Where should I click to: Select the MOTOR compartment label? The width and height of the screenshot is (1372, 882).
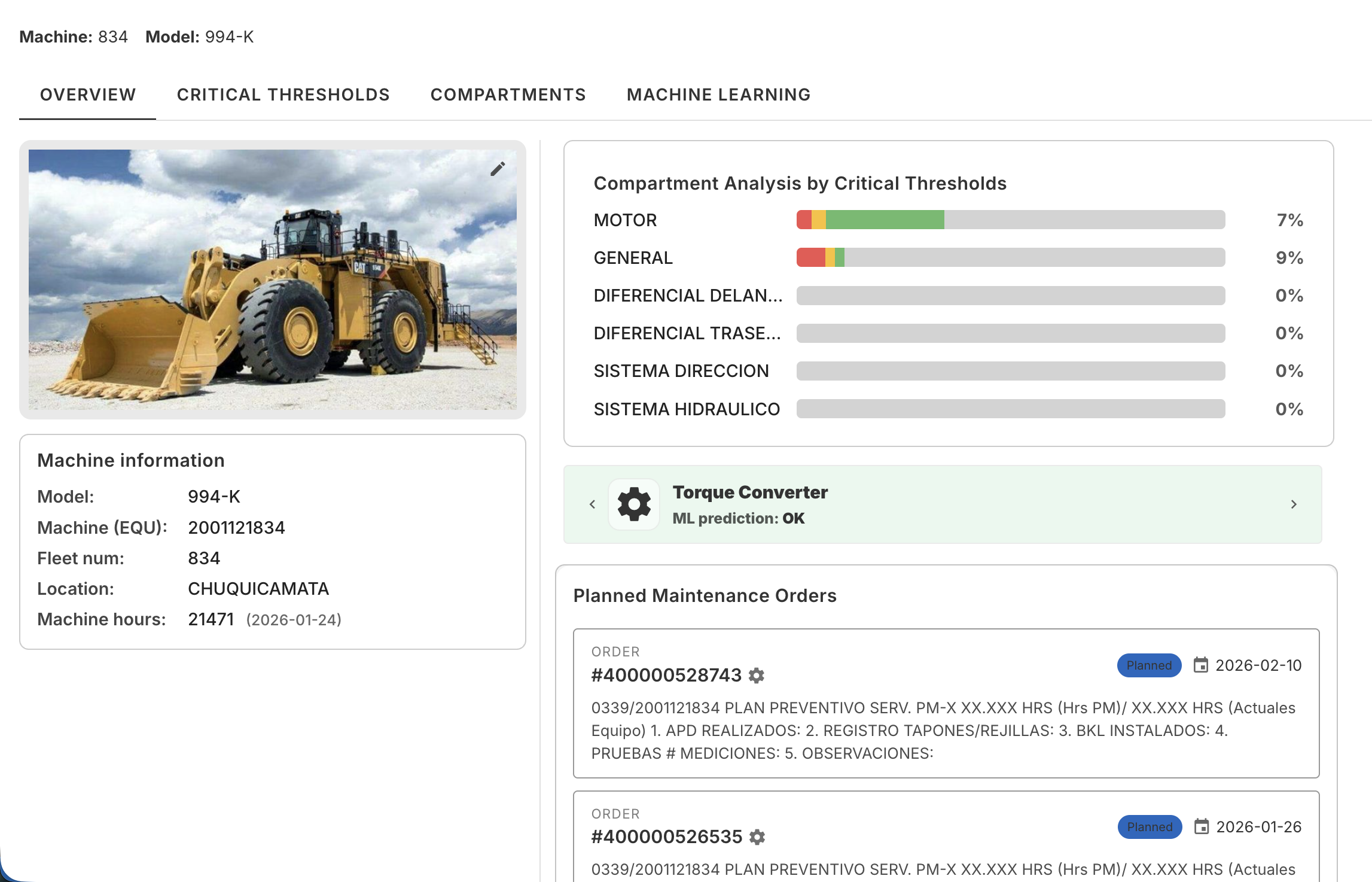(624, 220)
